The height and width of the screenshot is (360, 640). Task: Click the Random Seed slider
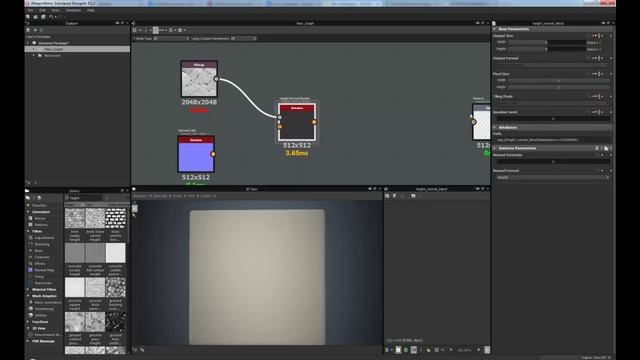tap(553, 118)
